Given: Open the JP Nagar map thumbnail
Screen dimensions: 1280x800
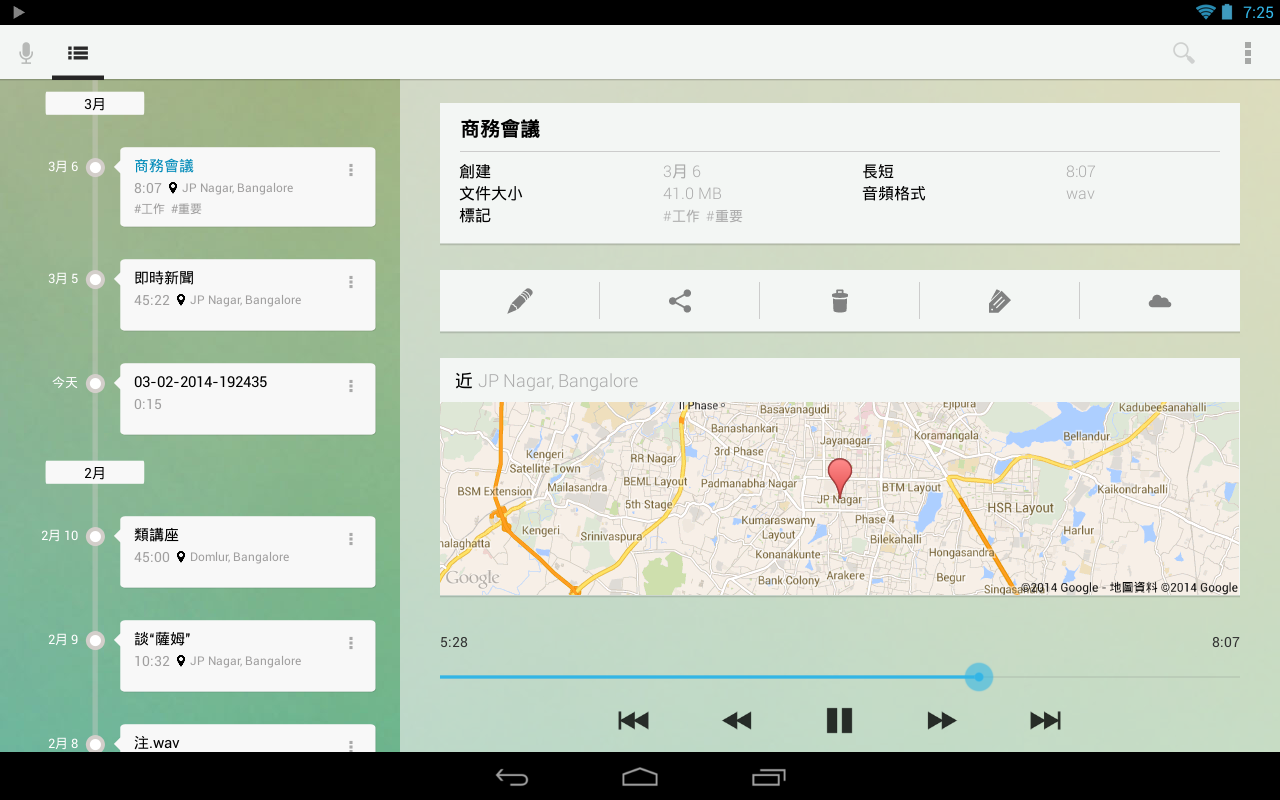Looking at the screenshot, I should (x=840, y=499).
